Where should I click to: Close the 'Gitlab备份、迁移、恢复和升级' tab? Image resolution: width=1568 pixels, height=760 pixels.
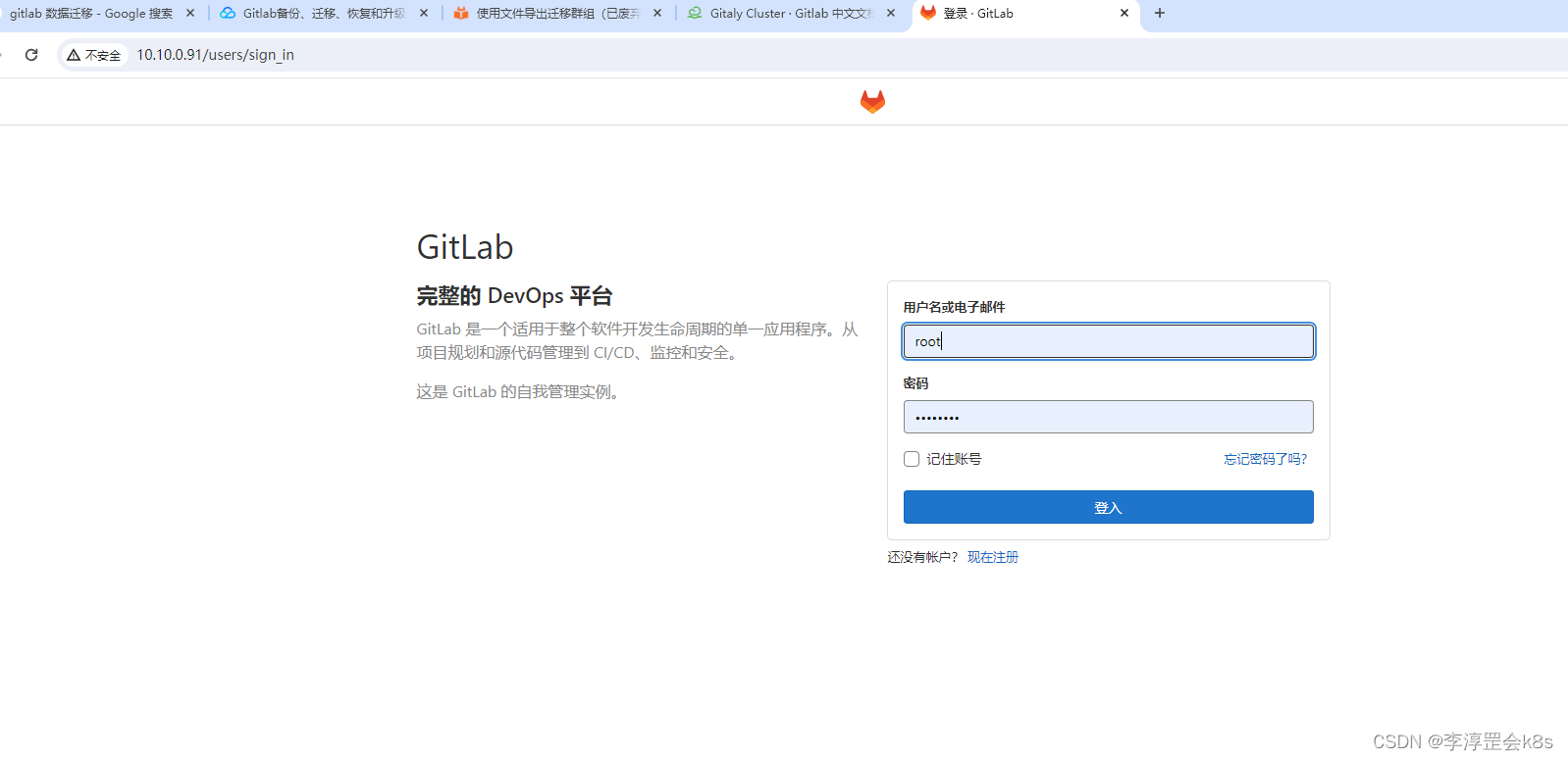(x=424, y=13)
